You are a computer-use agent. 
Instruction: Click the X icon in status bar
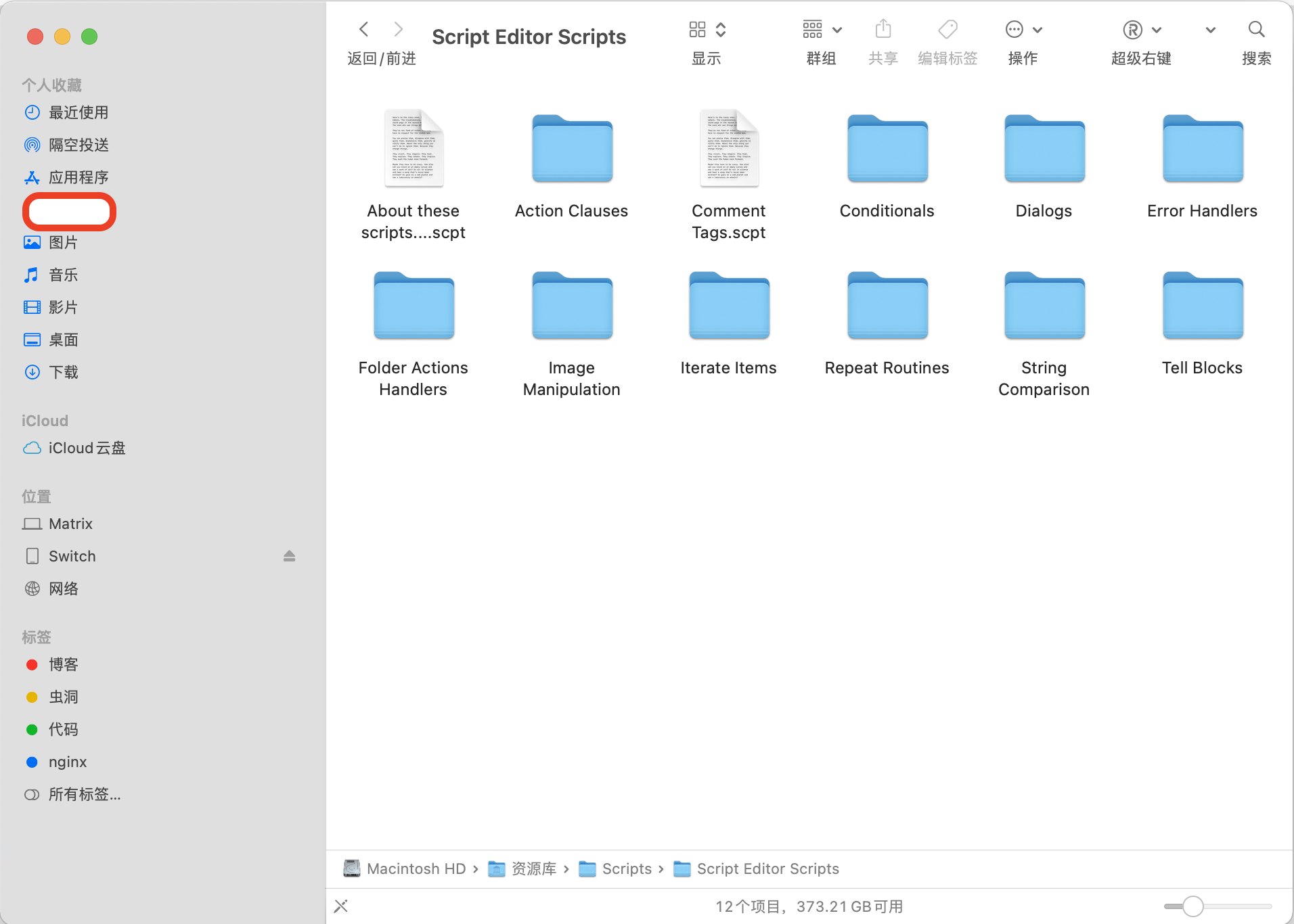tap(341, 906)
